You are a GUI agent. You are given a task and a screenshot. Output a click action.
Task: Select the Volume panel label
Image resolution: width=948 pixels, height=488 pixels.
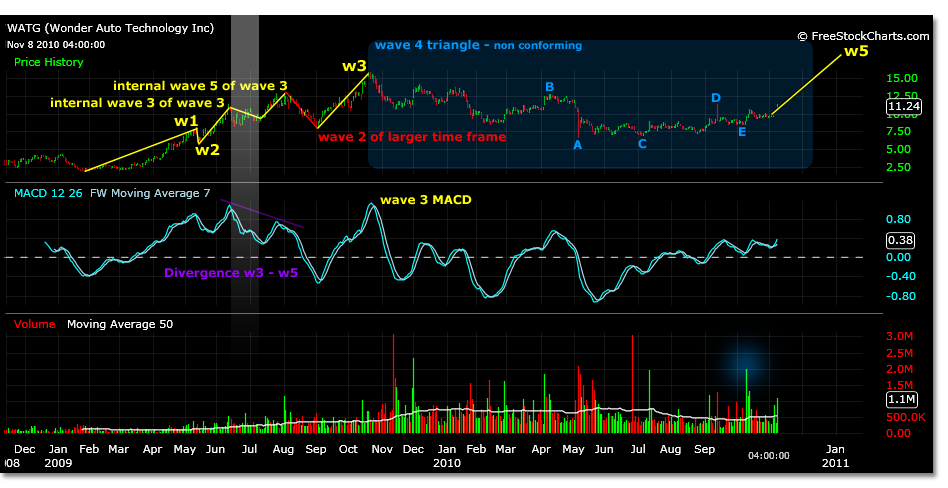coord(35,324)
